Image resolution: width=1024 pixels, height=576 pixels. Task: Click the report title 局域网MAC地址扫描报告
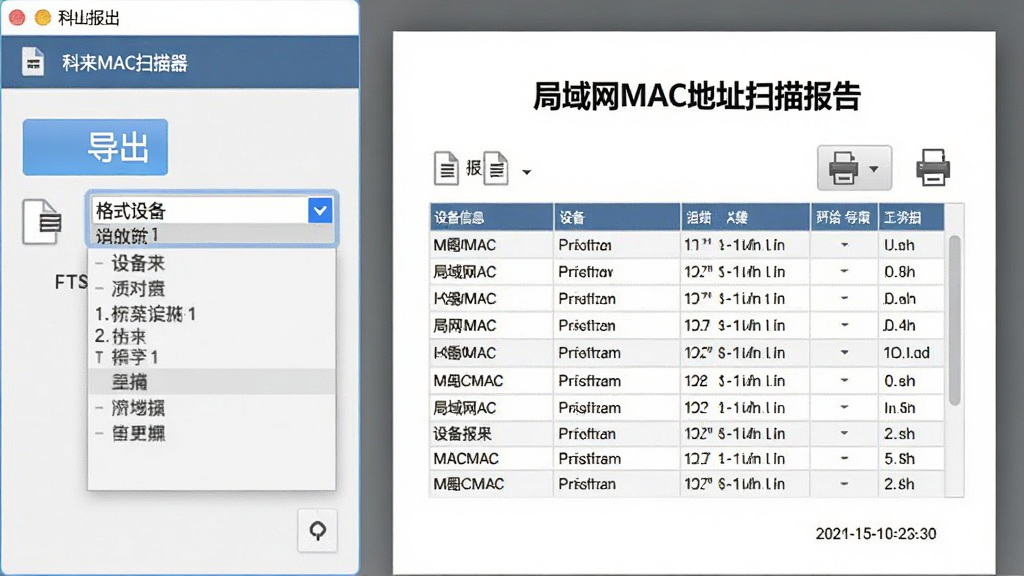pyautogui.click(x=696, y=96)
